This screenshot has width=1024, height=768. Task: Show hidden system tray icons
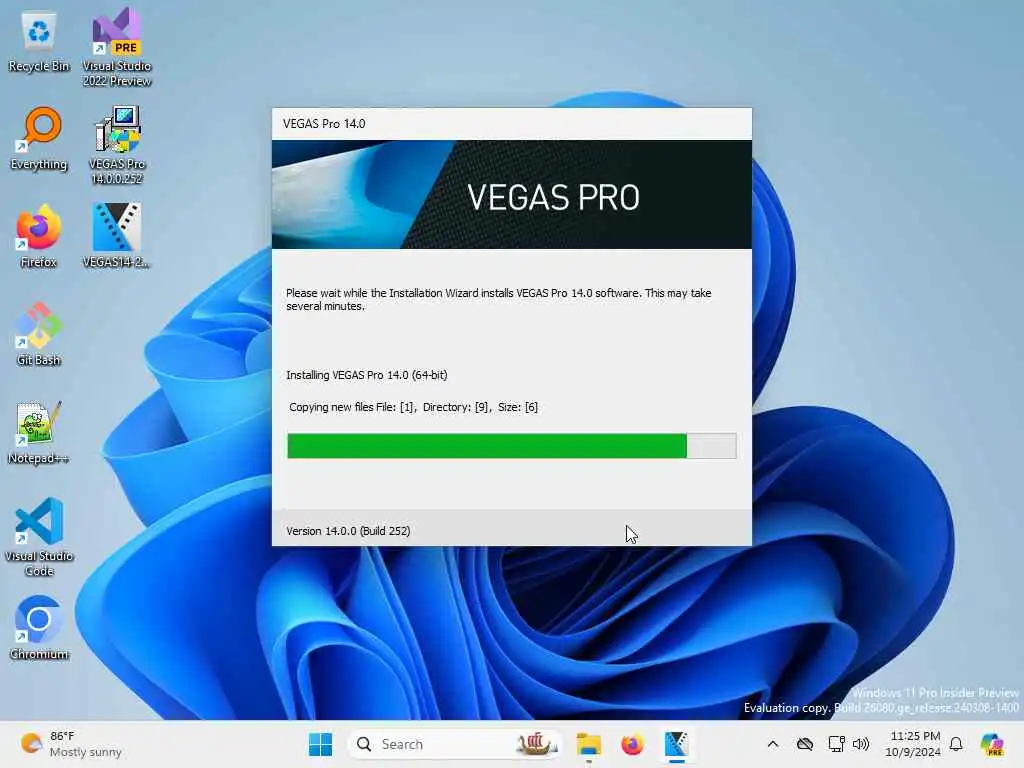(773, 744)
